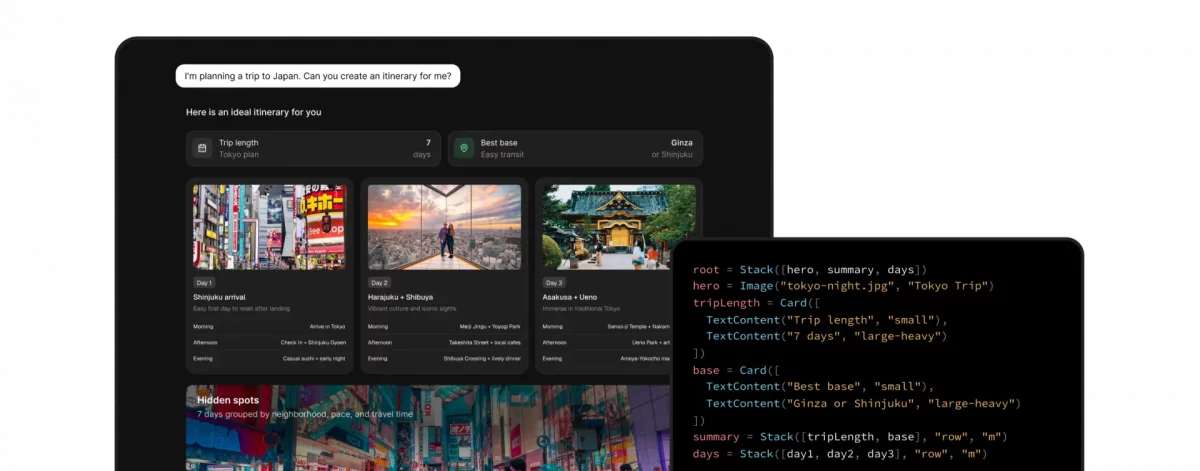Click the 'Ginza' value in Best base card
Viewport: 1200px width, 471px height.
[x=682, y=143]
